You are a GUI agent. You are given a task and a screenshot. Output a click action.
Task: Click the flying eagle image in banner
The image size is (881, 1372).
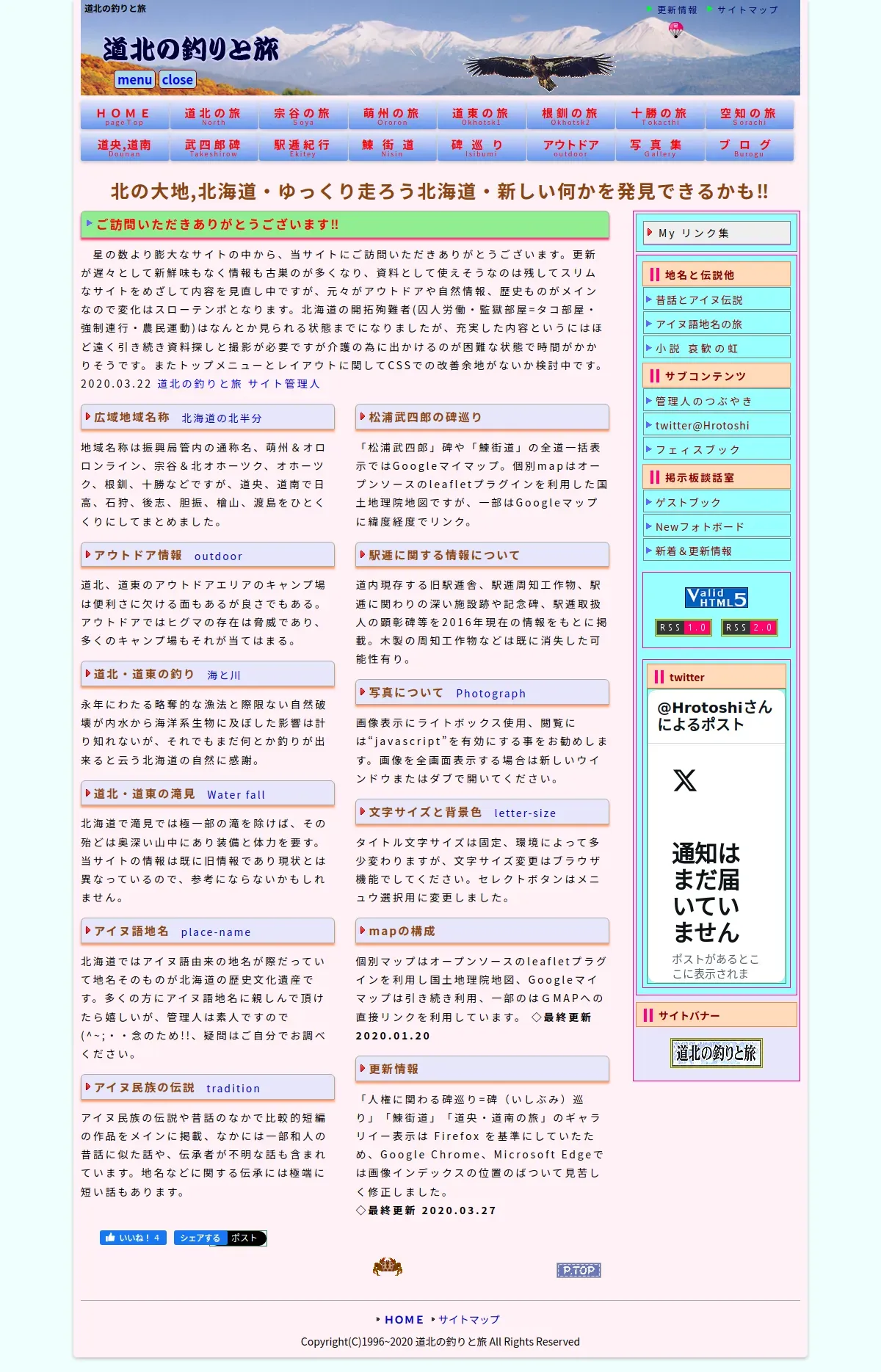pyautogui.click(x=541, y=72)
